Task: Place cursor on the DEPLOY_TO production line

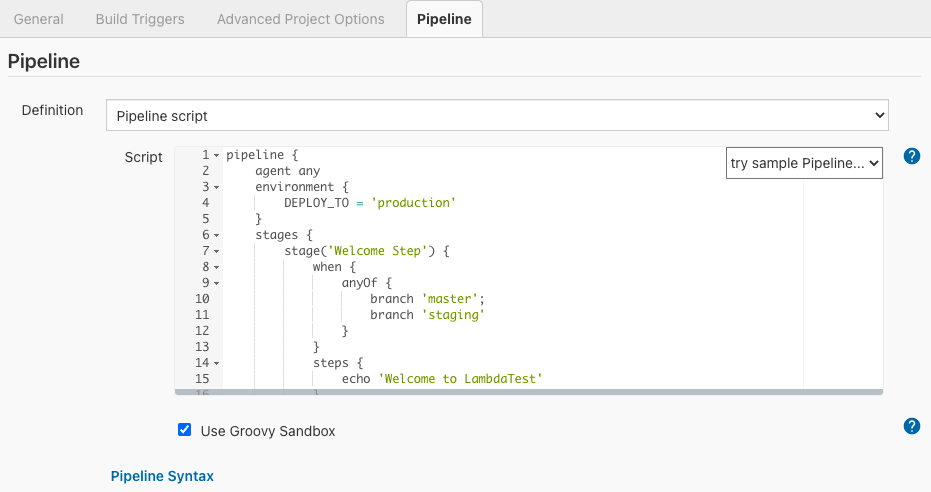Action: click(369, 203)
